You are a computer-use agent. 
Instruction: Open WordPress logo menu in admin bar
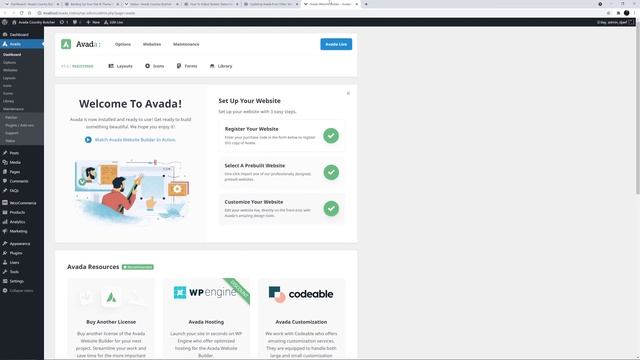coord(5,22)
